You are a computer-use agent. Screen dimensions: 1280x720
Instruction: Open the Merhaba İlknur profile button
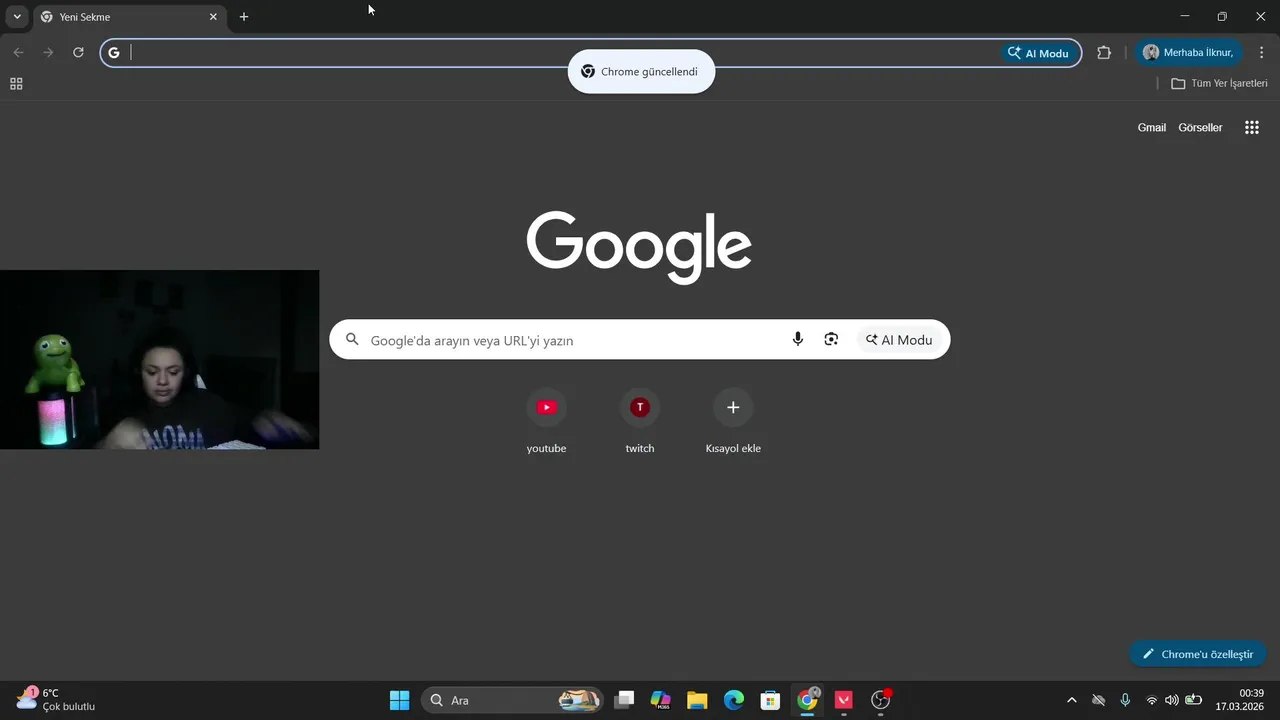1188,53
